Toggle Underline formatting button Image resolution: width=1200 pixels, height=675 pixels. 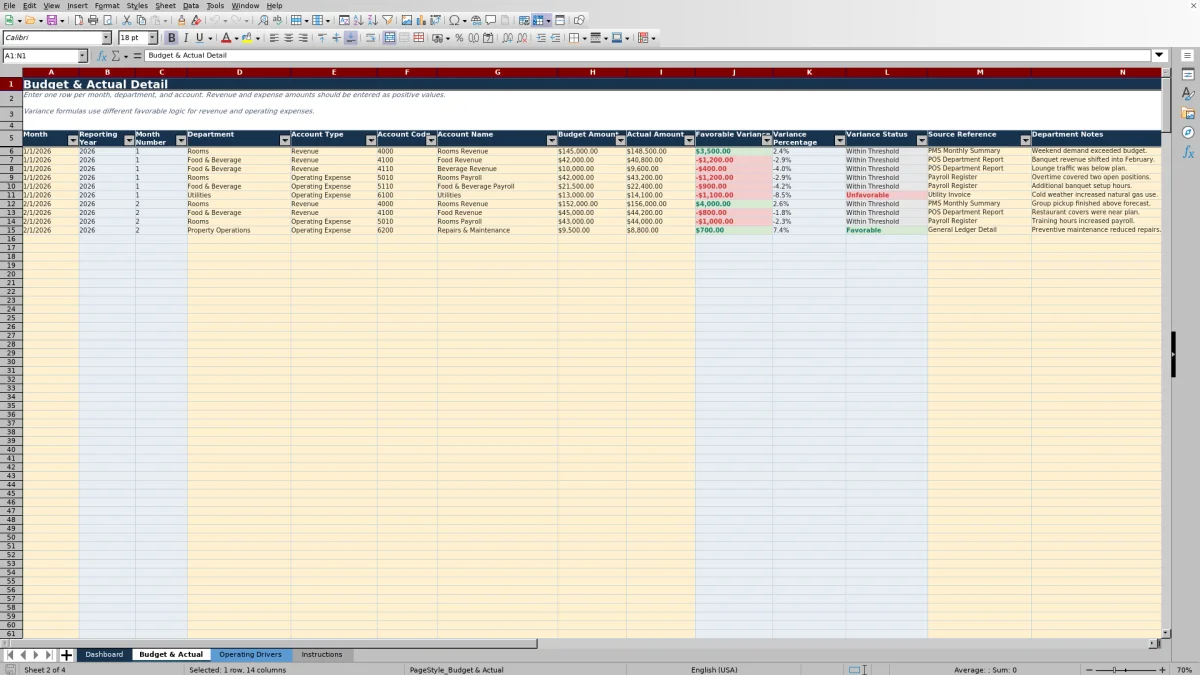click(199, 38)
